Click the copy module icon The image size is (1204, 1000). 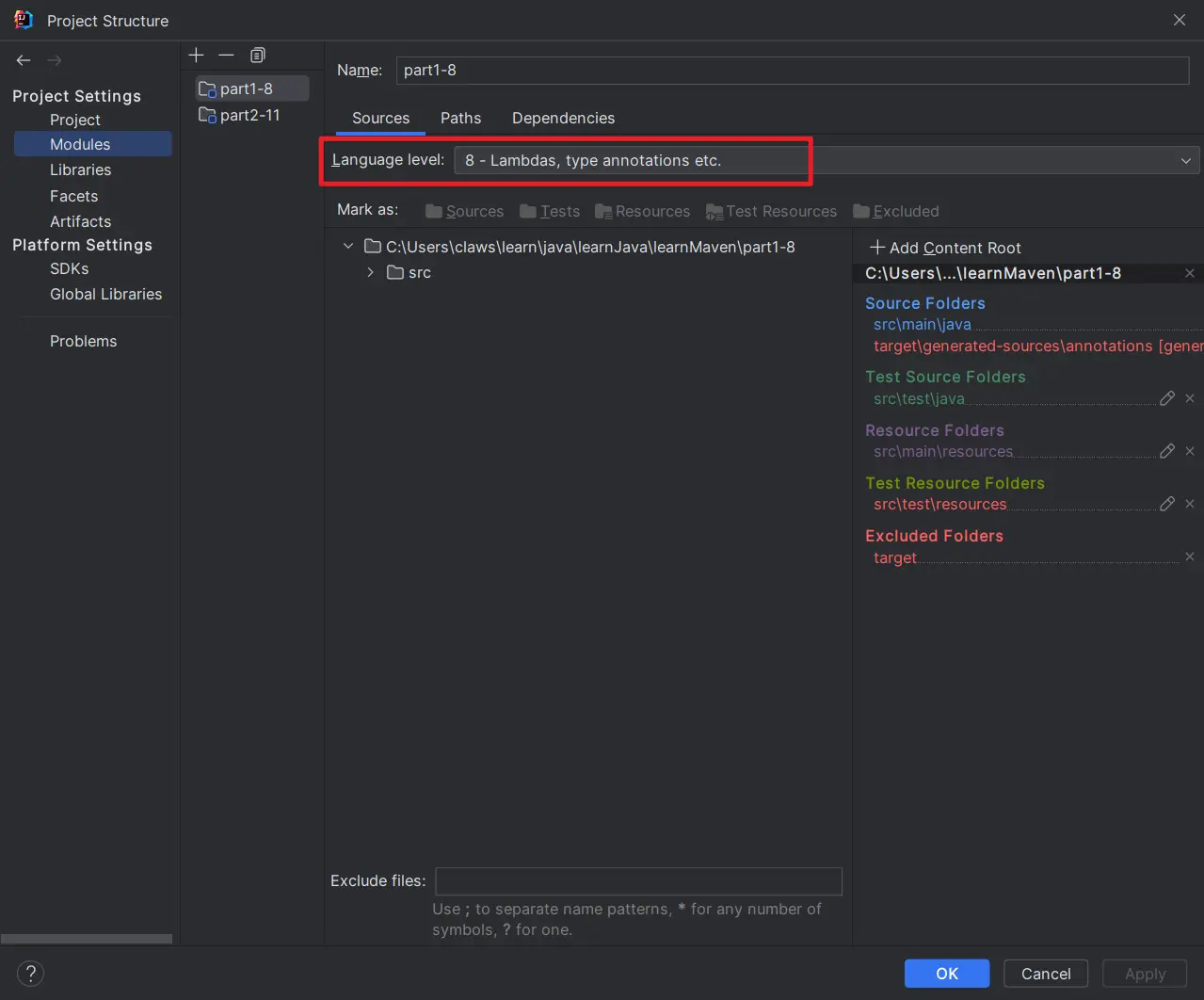click(258, 56)
